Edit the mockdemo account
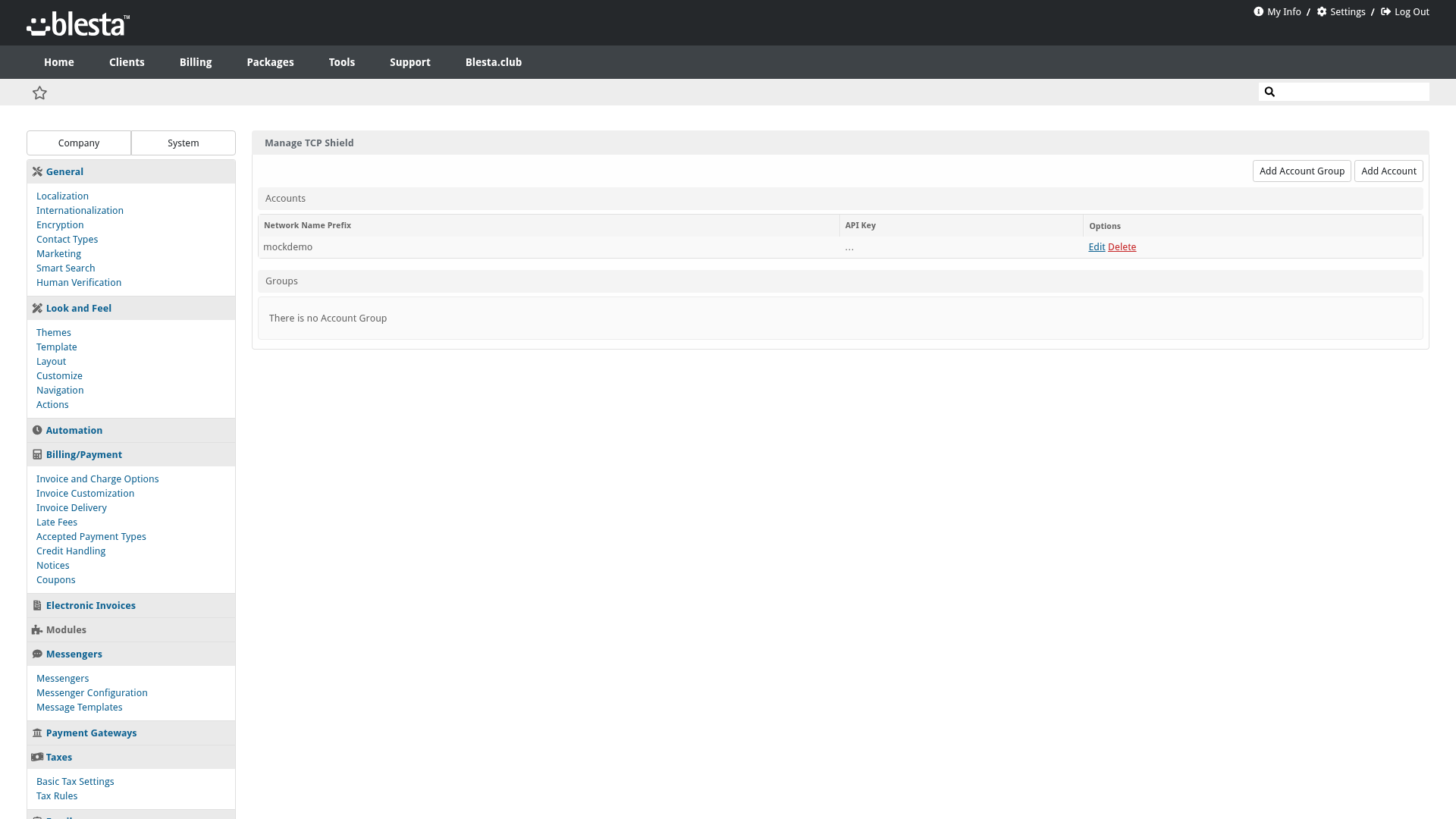The width and height of the screenshot is (1456, 819). click(x=1097, y=246)
